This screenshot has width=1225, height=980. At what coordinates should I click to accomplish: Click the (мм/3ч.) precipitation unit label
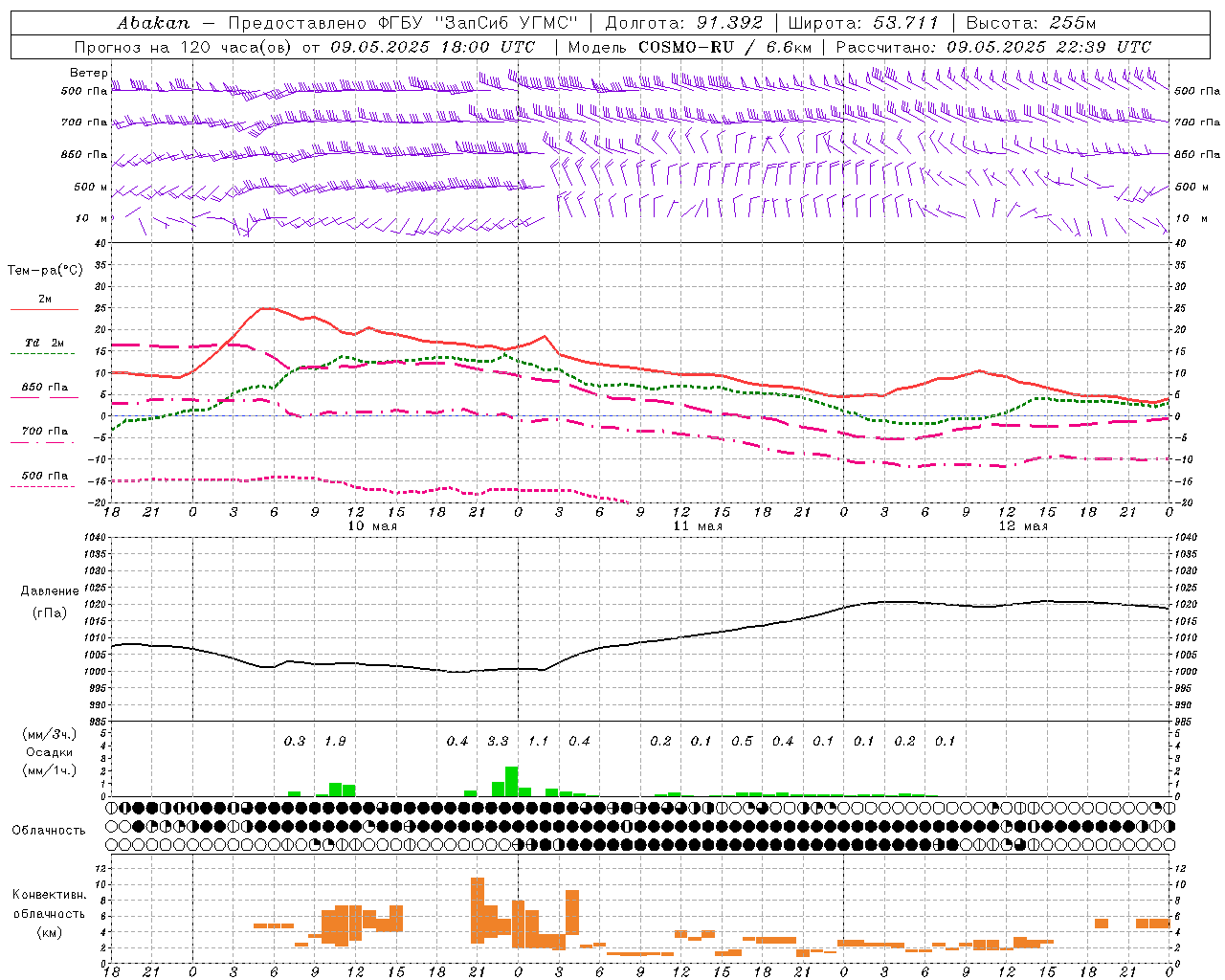(50, 734)
